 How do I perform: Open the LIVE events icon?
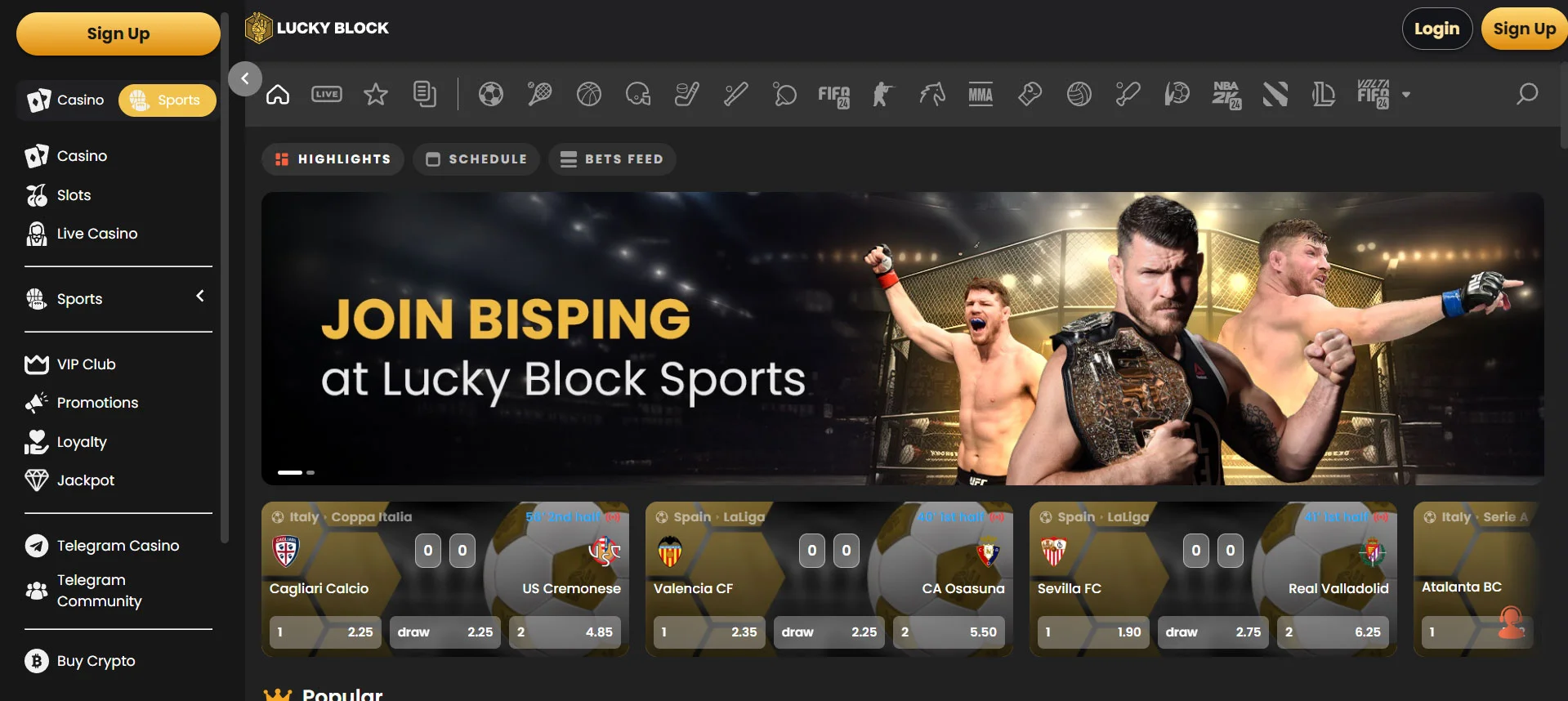click(327, 94)
